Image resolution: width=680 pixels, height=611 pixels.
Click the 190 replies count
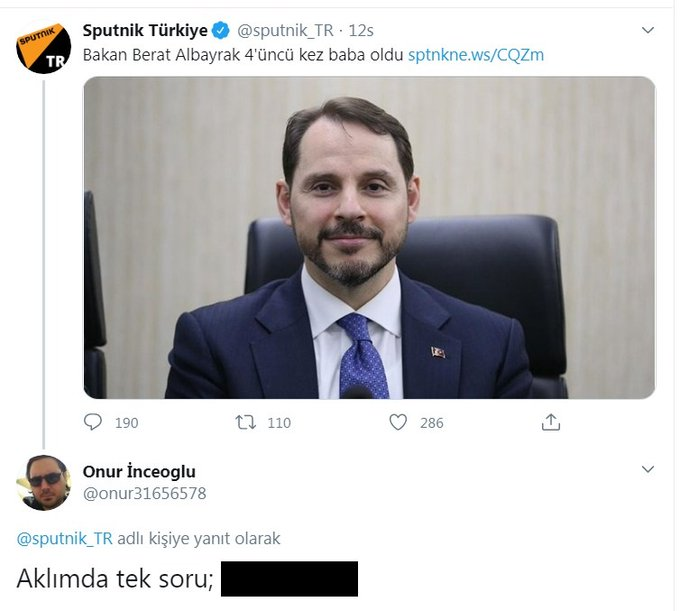126,423
